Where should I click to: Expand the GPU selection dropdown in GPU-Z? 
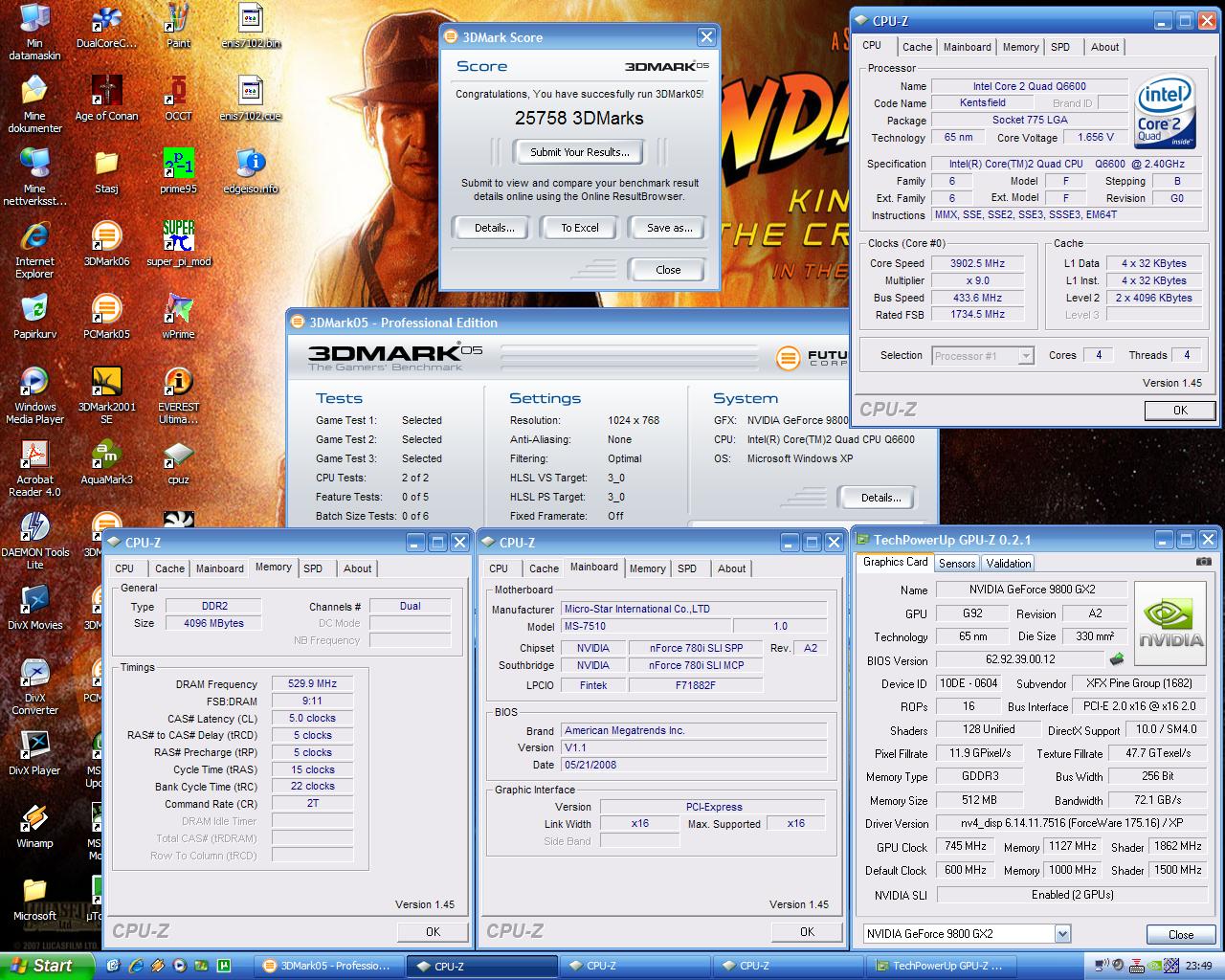click(1062, 934)
